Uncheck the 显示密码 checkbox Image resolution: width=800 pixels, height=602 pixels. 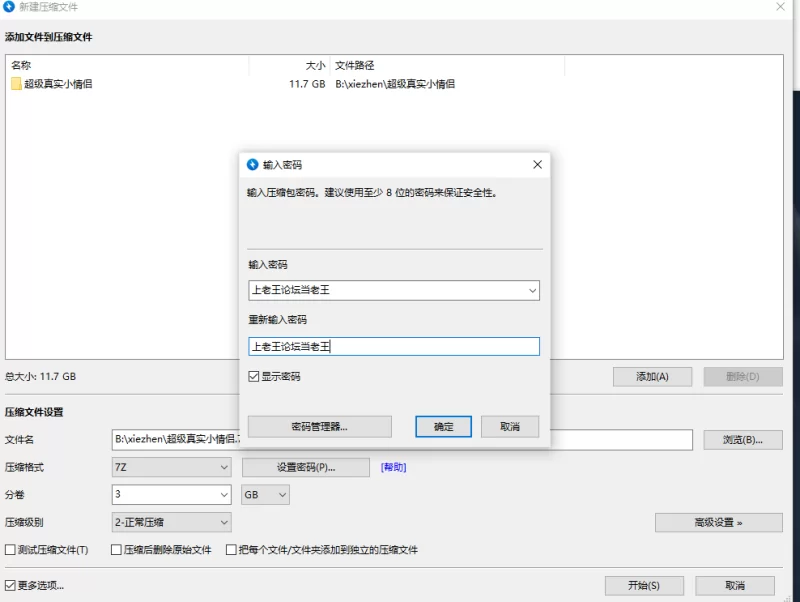pyautogui.click(x=254, y=377)
